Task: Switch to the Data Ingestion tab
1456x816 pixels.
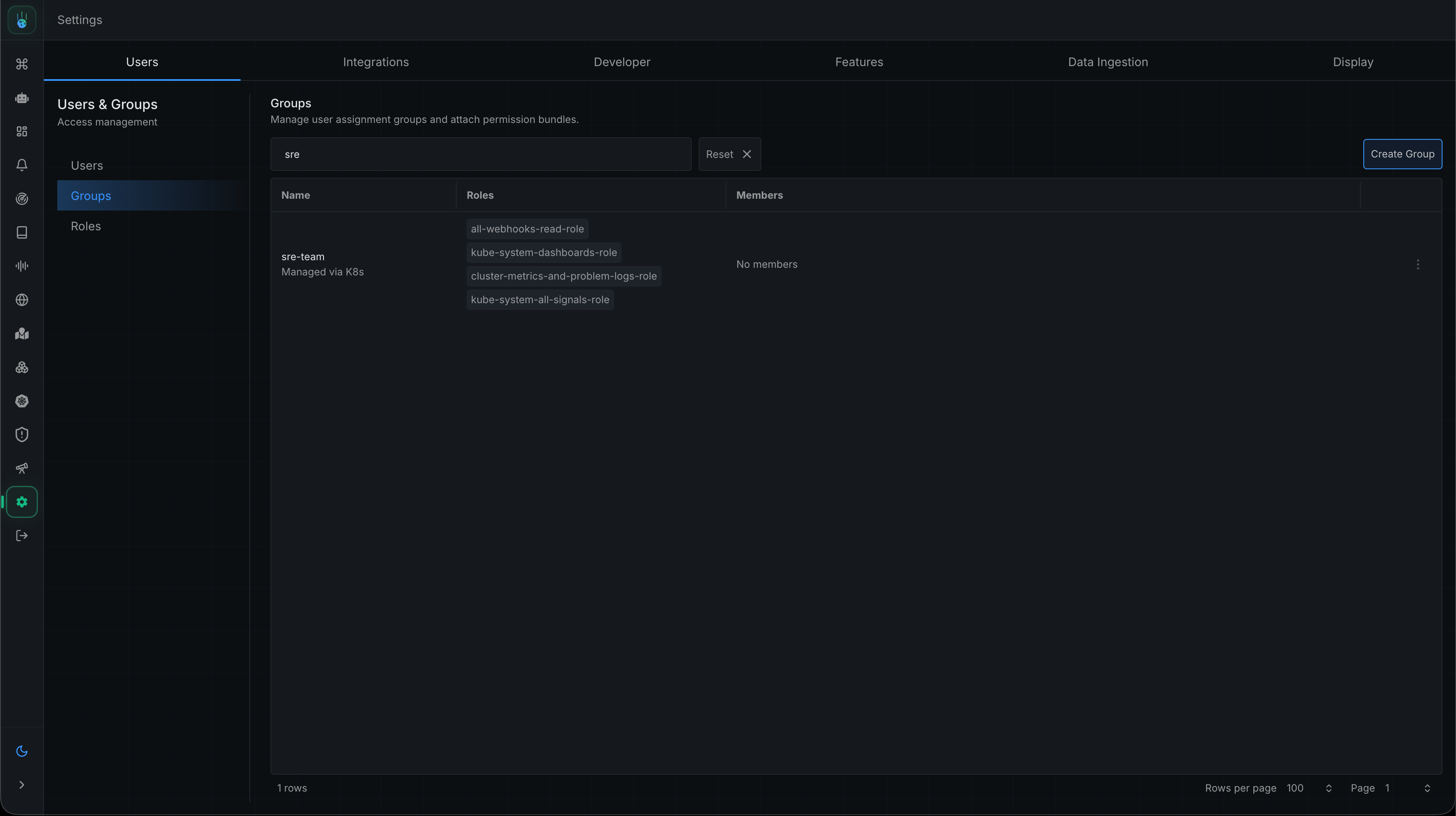Action: point(1108,61)
